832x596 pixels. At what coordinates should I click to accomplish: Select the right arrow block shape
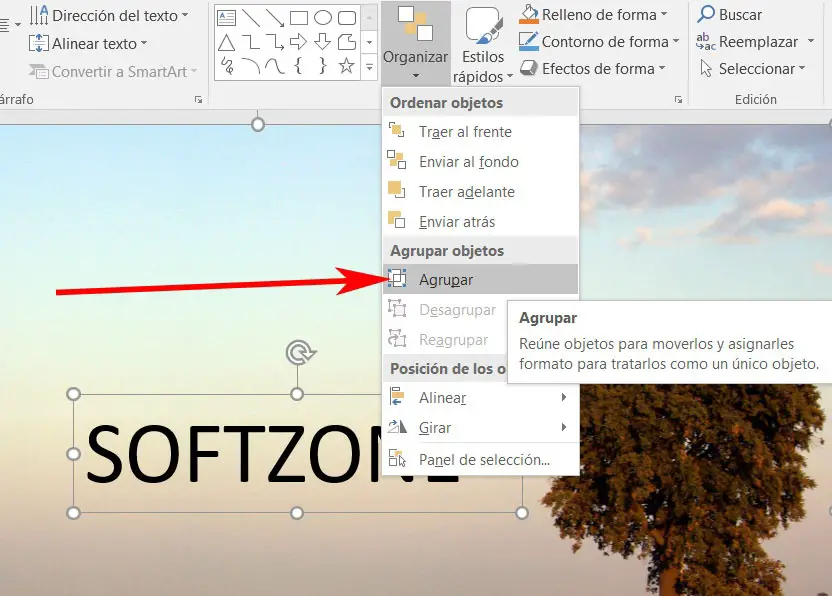pyautogui.click(x=299, y=42)
